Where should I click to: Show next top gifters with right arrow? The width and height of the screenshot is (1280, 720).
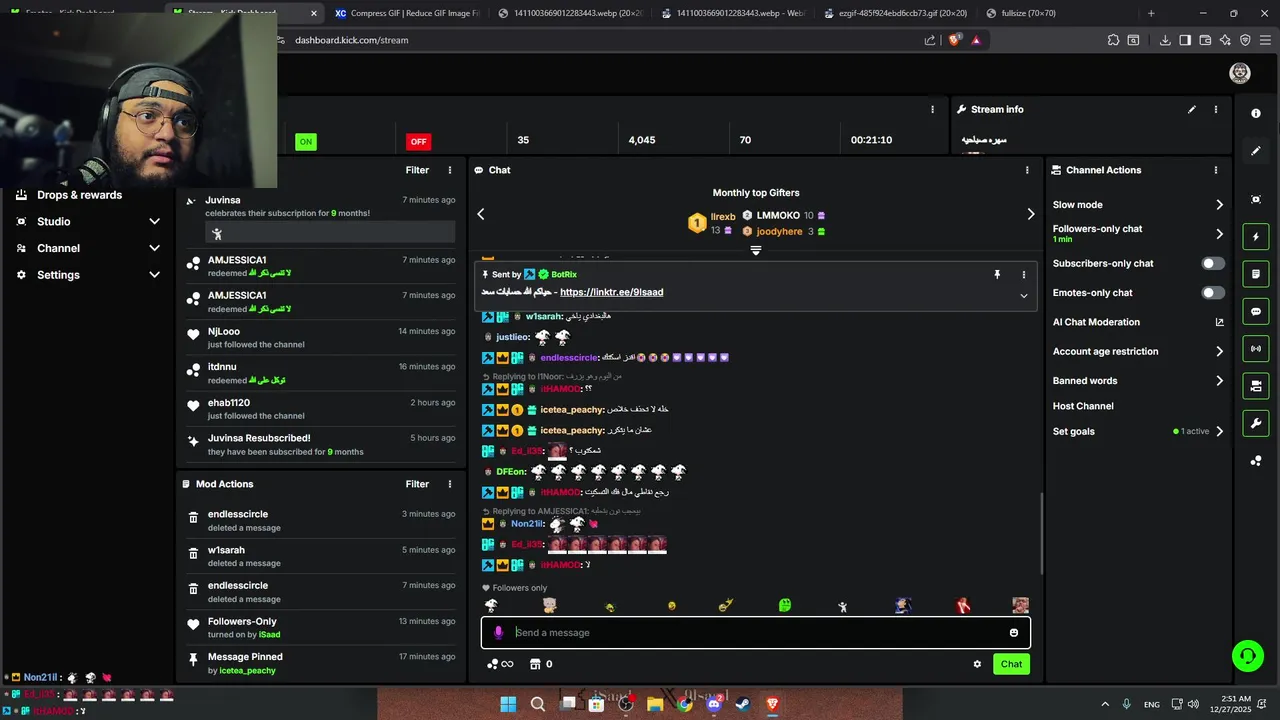coord(1031,214)
